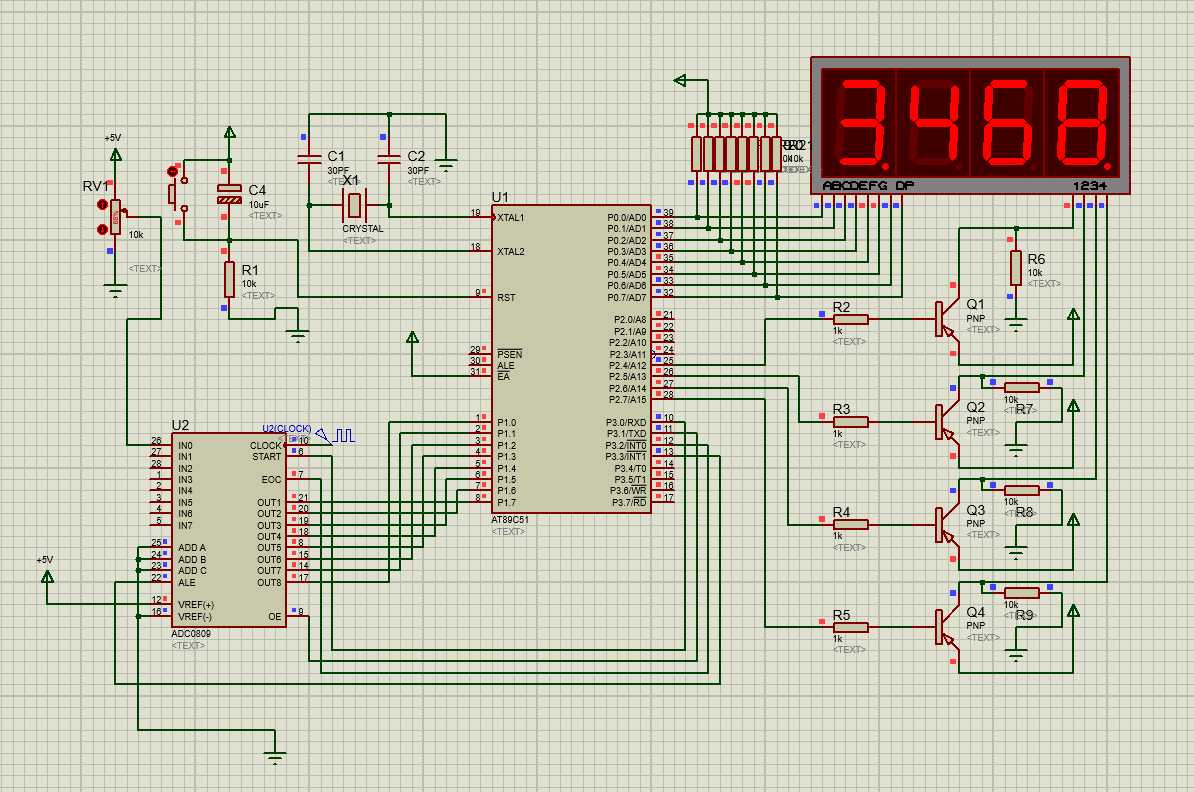
Task: Select the RV1 potentiometer body
Action: point(116,216)
